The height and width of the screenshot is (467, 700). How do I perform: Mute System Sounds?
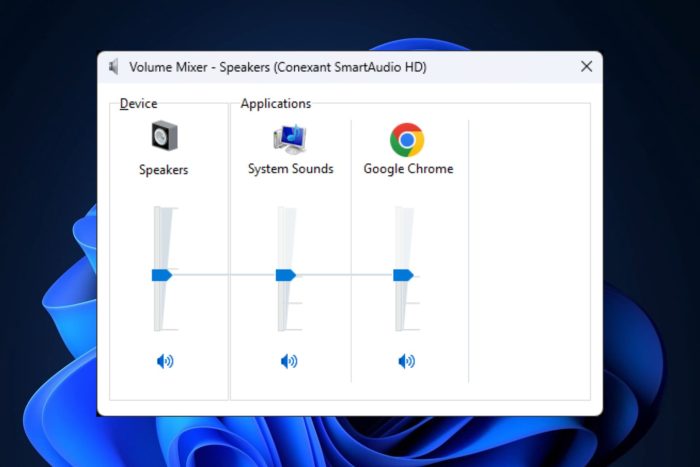(x=289, y=361)
